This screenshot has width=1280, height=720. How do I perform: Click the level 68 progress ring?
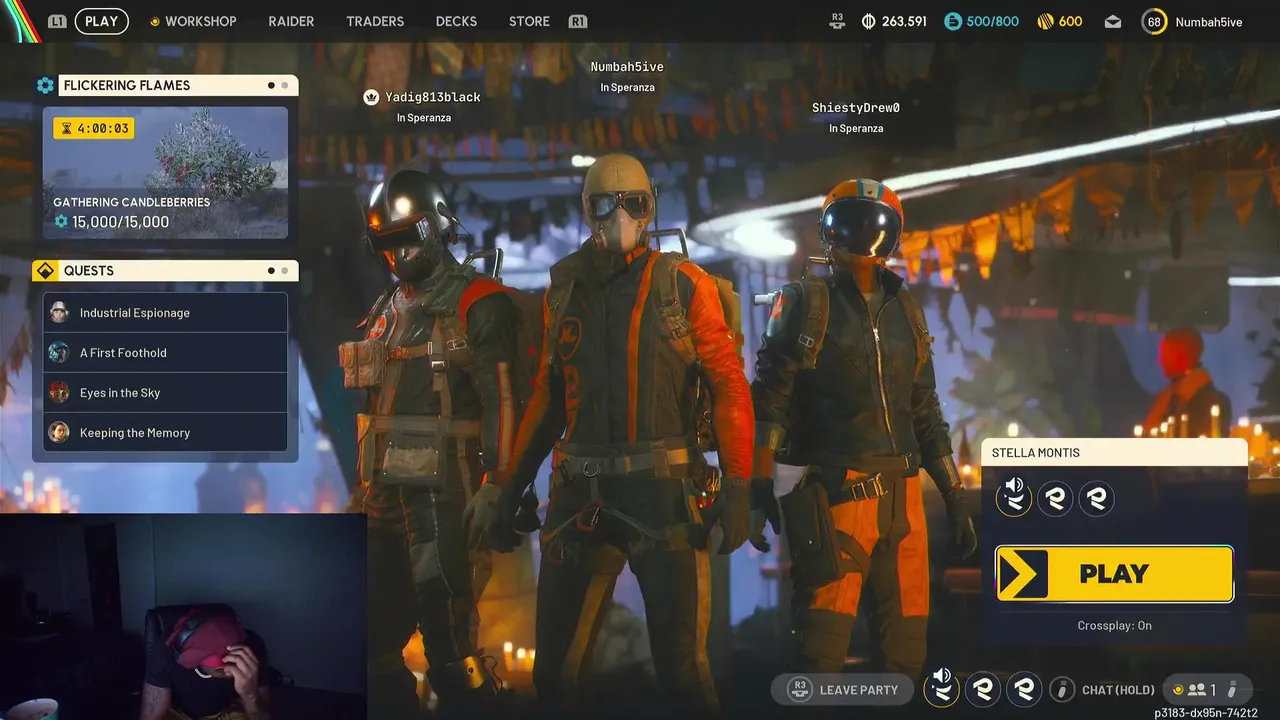[x=1154, y=21]
